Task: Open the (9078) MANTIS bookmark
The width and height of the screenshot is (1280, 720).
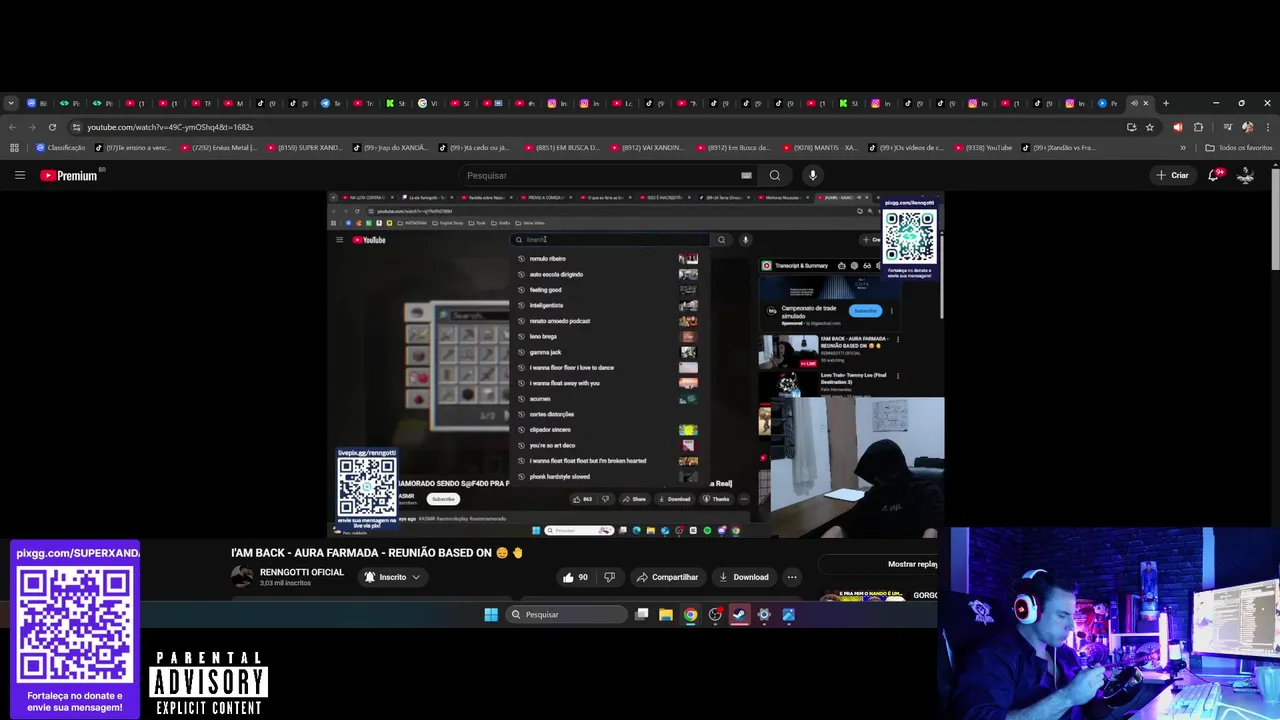Action: [820, 148]
